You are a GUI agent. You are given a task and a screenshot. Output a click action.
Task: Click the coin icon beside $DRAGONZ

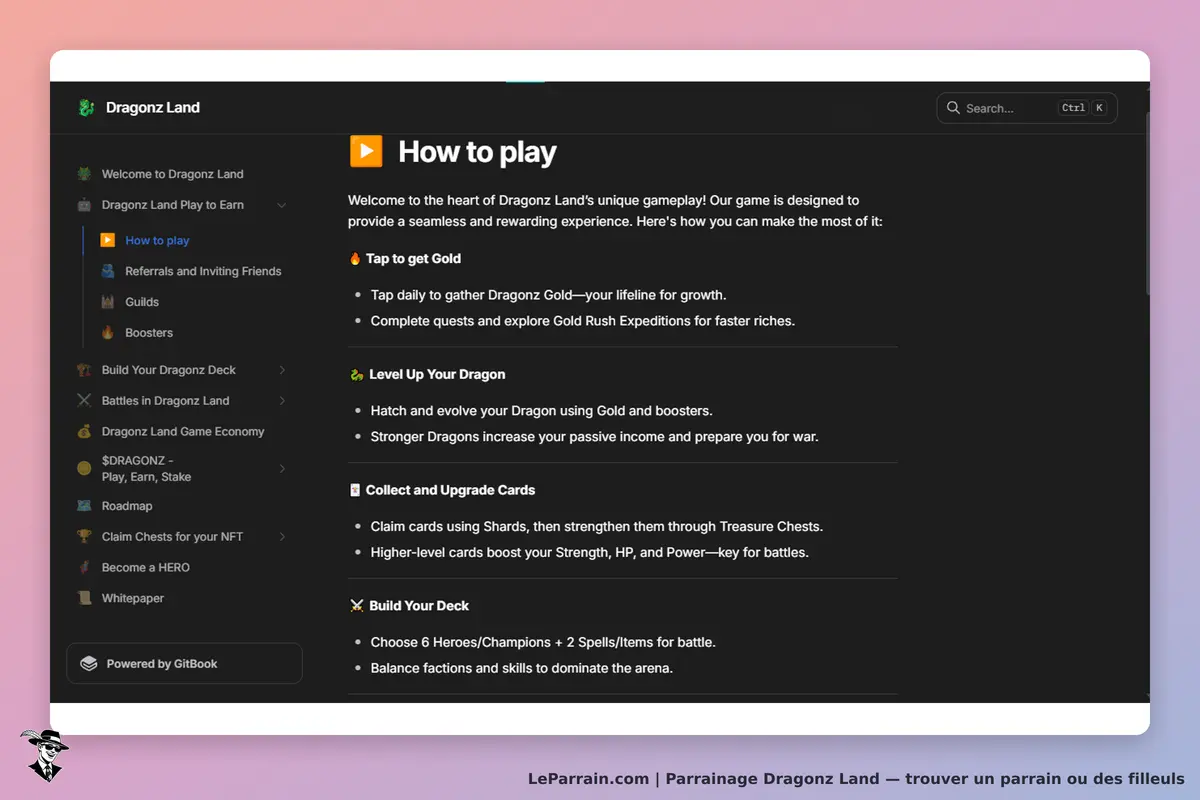click(x=84, y=468)
